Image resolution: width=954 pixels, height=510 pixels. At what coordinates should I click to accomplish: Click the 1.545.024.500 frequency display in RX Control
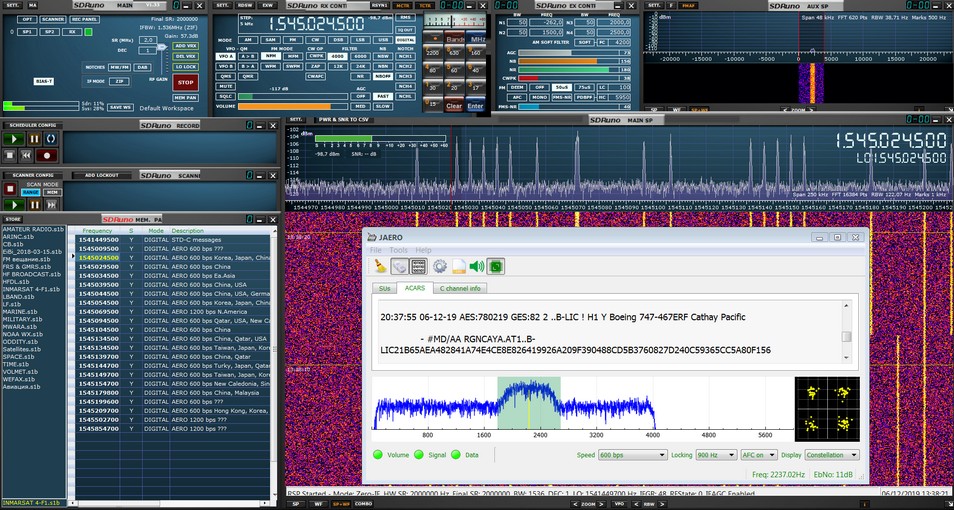tap(316, 26)
